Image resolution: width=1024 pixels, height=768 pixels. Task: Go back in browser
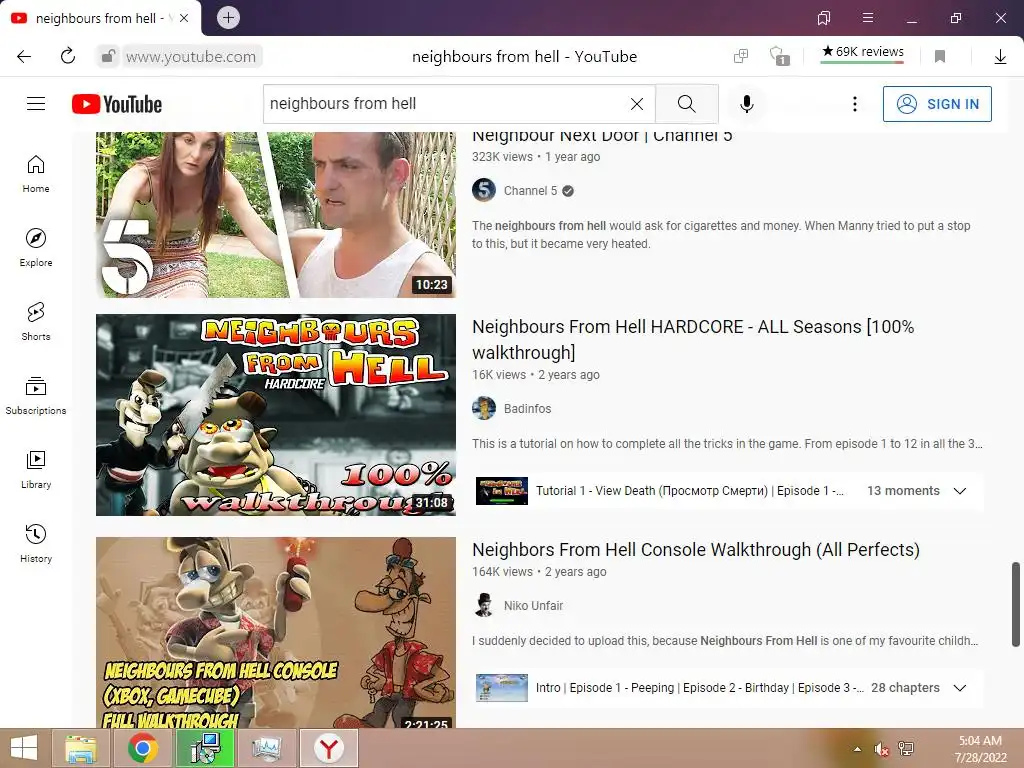click(24, 57)
